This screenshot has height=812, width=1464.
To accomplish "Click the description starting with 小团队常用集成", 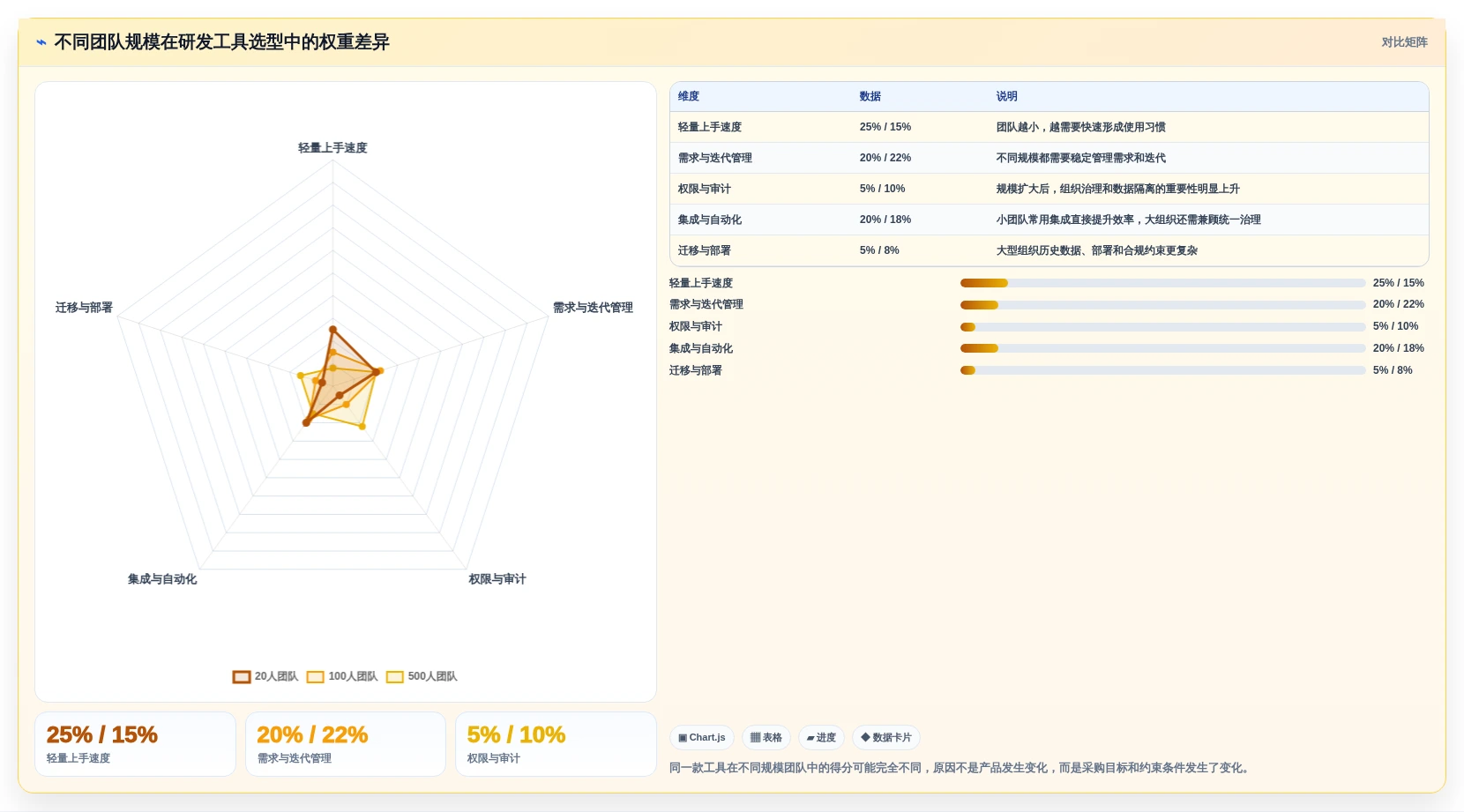I will [x=1129, y=220].
